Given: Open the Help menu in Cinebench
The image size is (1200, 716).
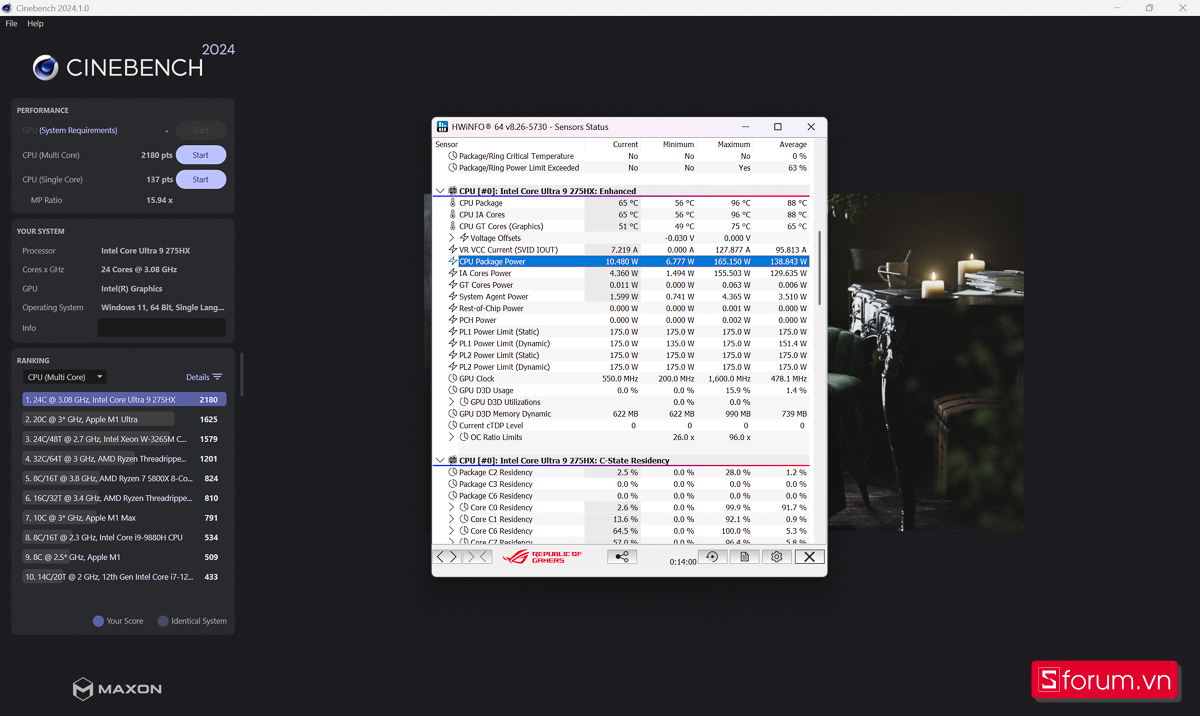Looking at the screenshot, I should click(x=35, y=23).
